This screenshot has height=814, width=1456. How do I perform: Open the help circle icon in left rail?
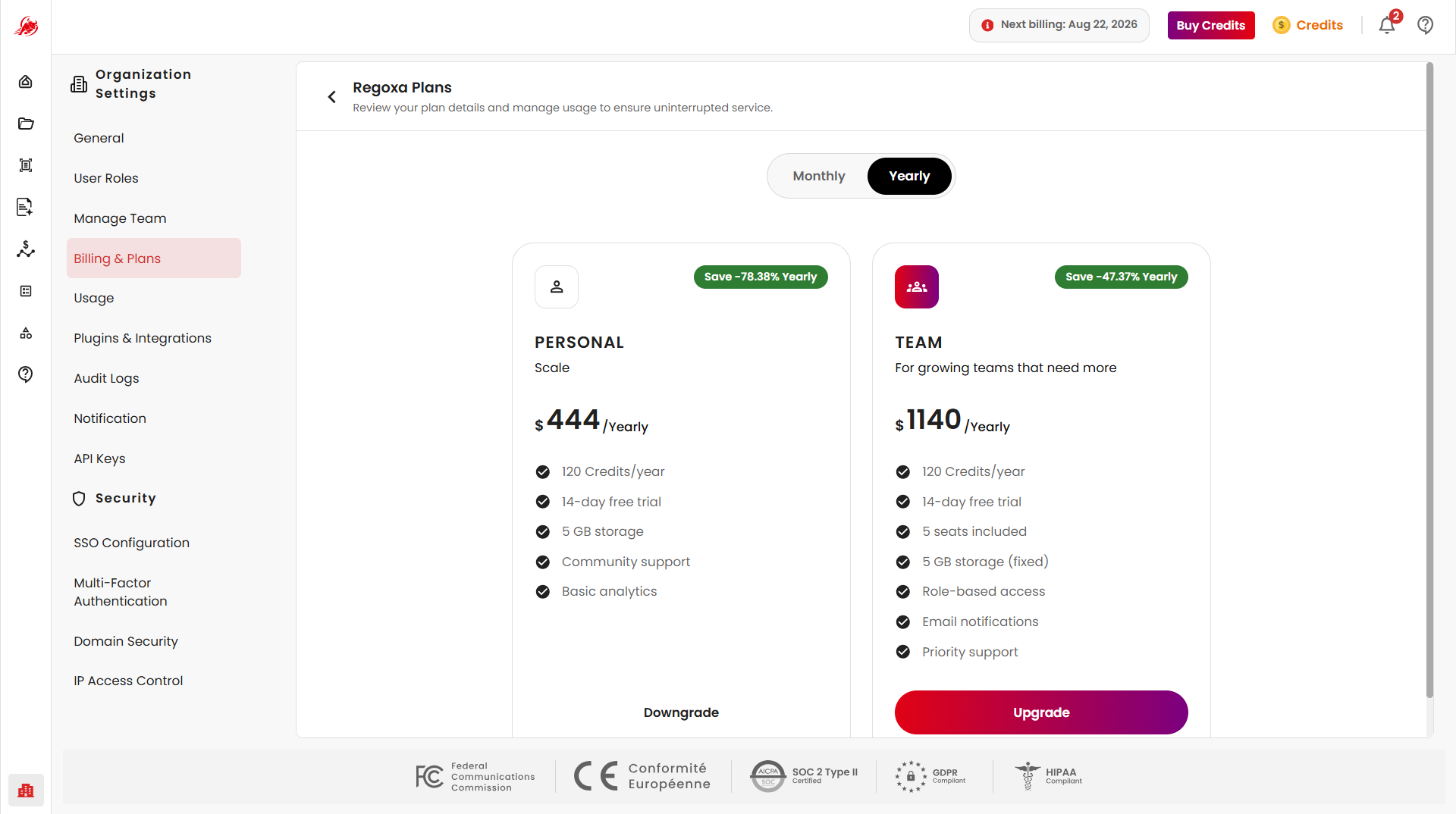(x=26, y=374)
